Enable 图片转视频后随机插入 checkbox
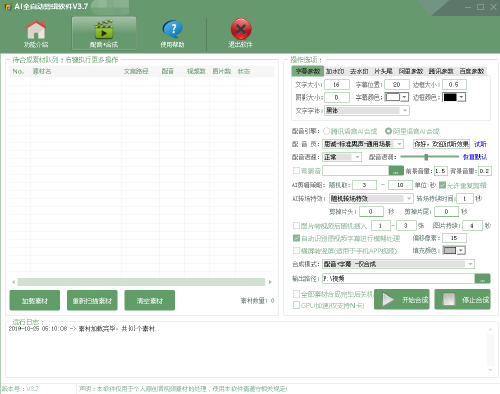 [x=296, y=226]
